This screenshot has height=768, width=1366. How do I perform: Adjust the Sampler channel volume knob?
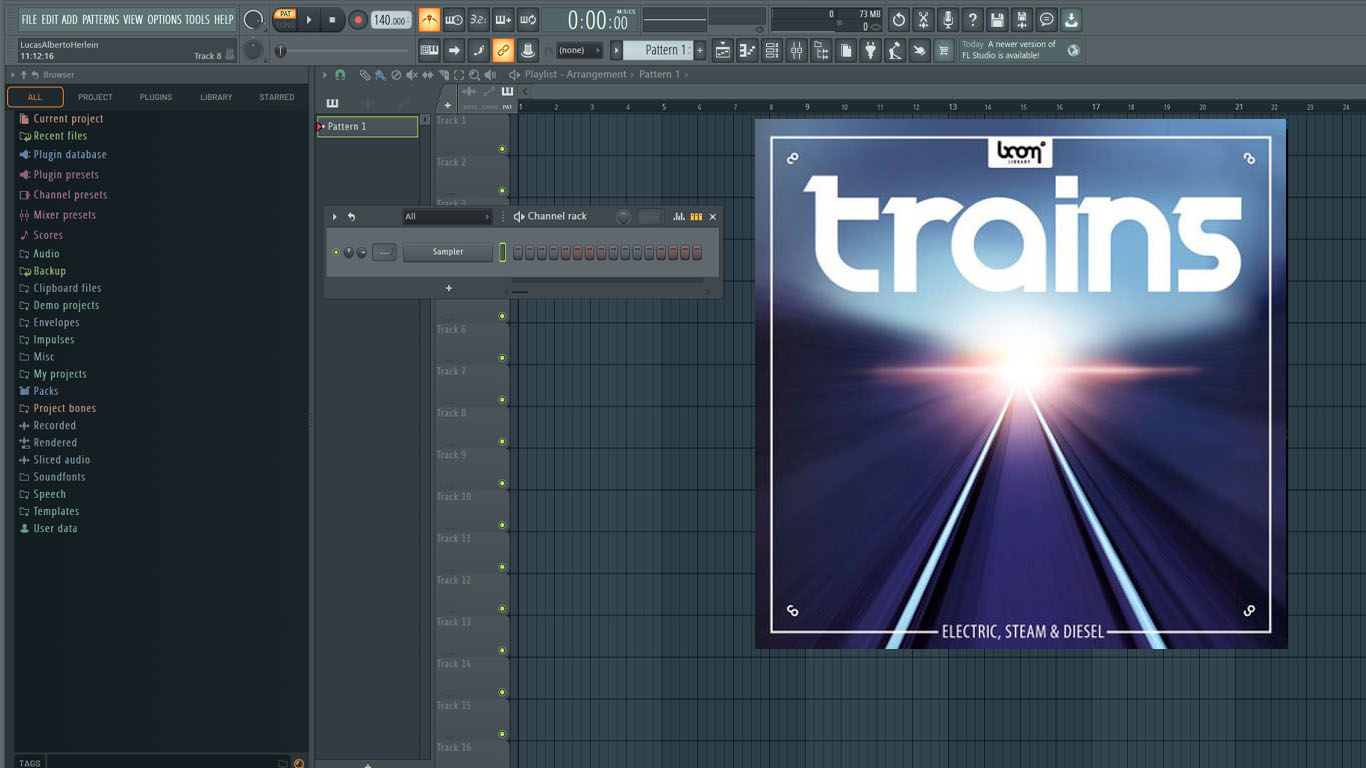click(x=361, y=252)
